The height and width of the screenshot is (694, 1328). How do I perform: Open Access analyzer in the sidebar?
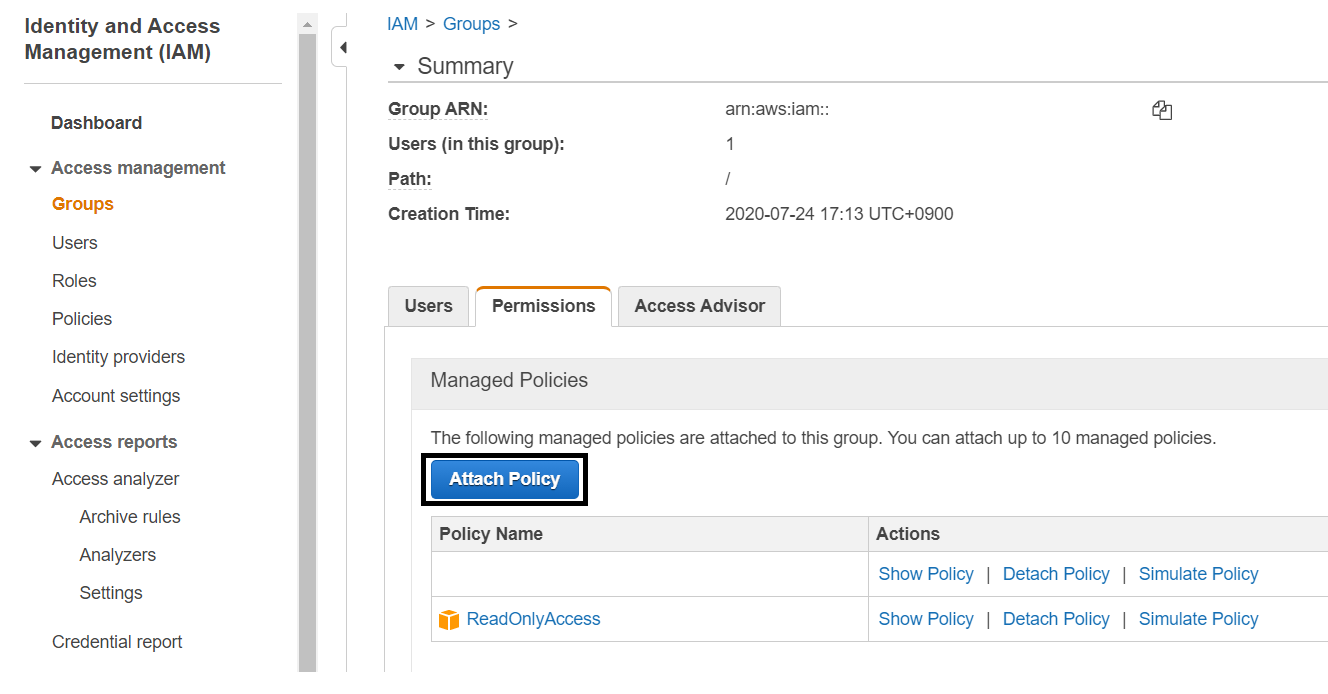coord(115,479)
